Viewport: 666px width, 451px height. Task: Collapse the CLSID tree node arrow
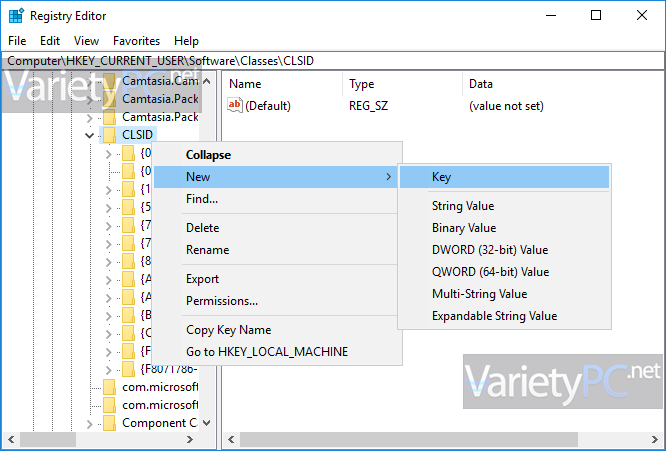(x=89, y=135)
